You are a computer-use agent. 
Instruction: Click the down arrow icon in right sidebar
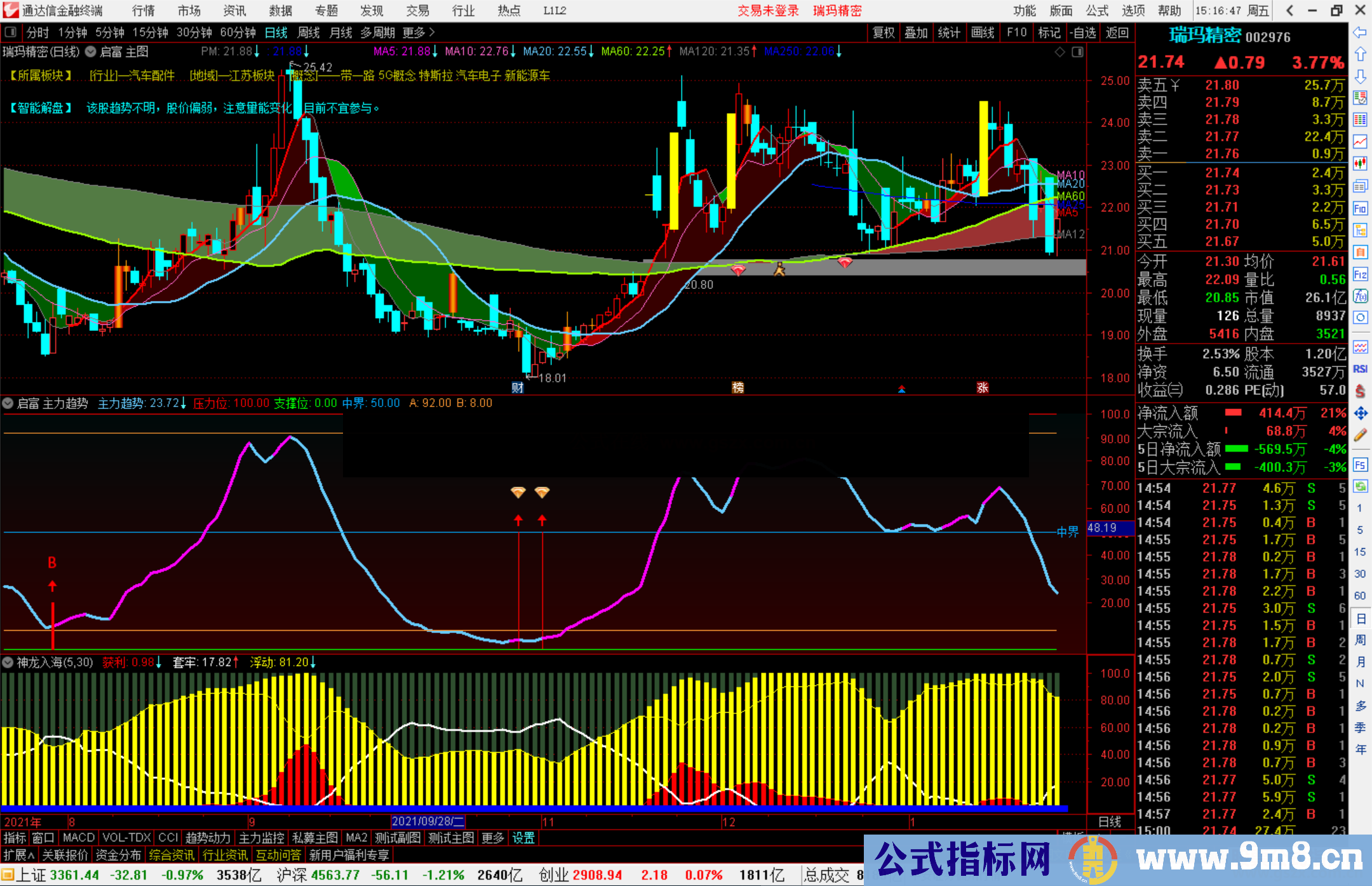pyautogui.click(x=1360, y=76)
